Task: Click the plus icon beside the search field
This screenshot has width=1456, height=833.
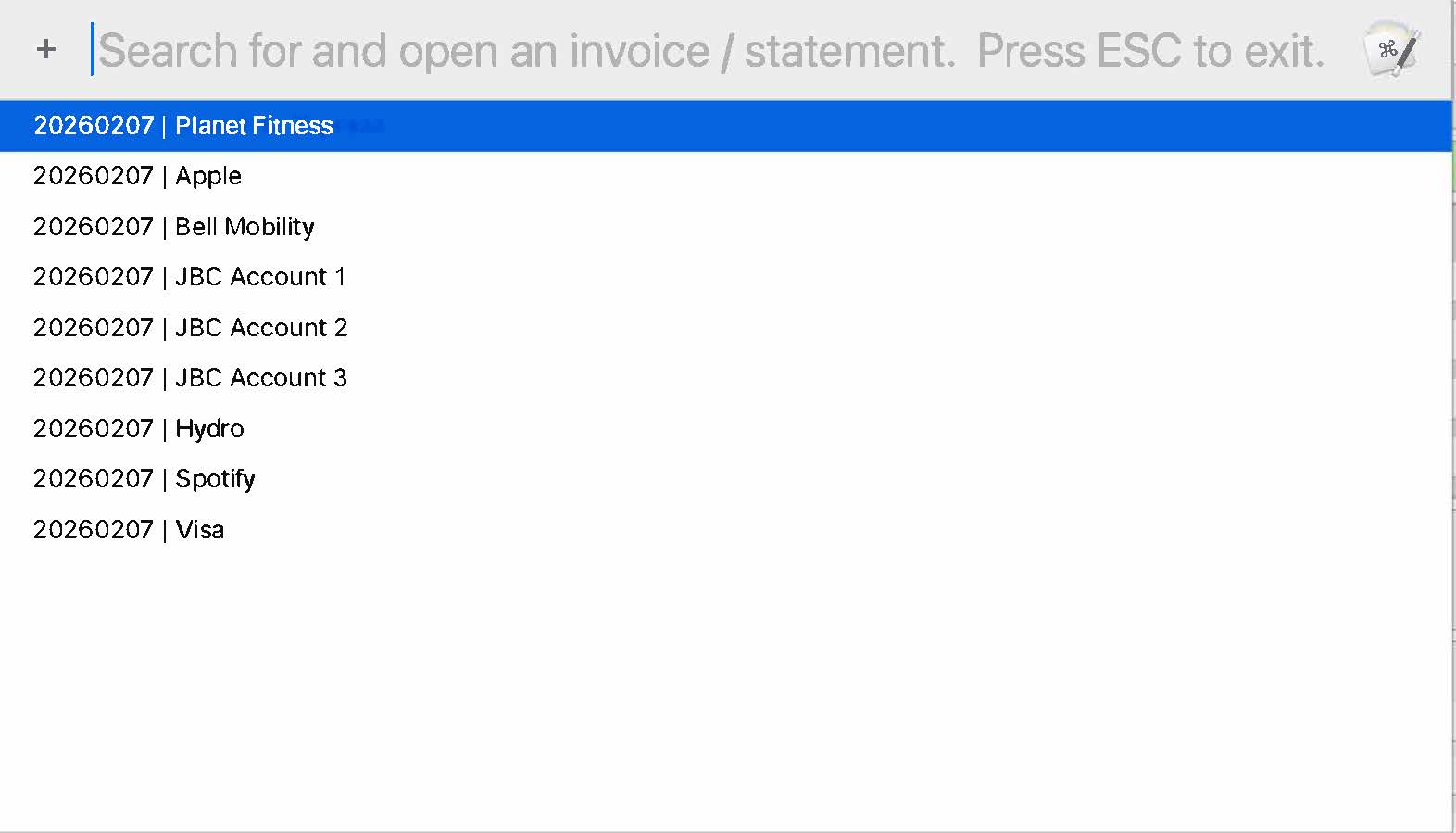Action: point(46,49)
